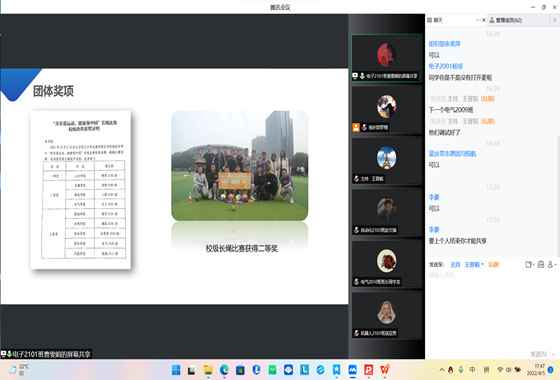This screenshot has height=380, width=560.
Task: Click sender name 电子2001杨琼 in chat
Action: tap(445, 66)
